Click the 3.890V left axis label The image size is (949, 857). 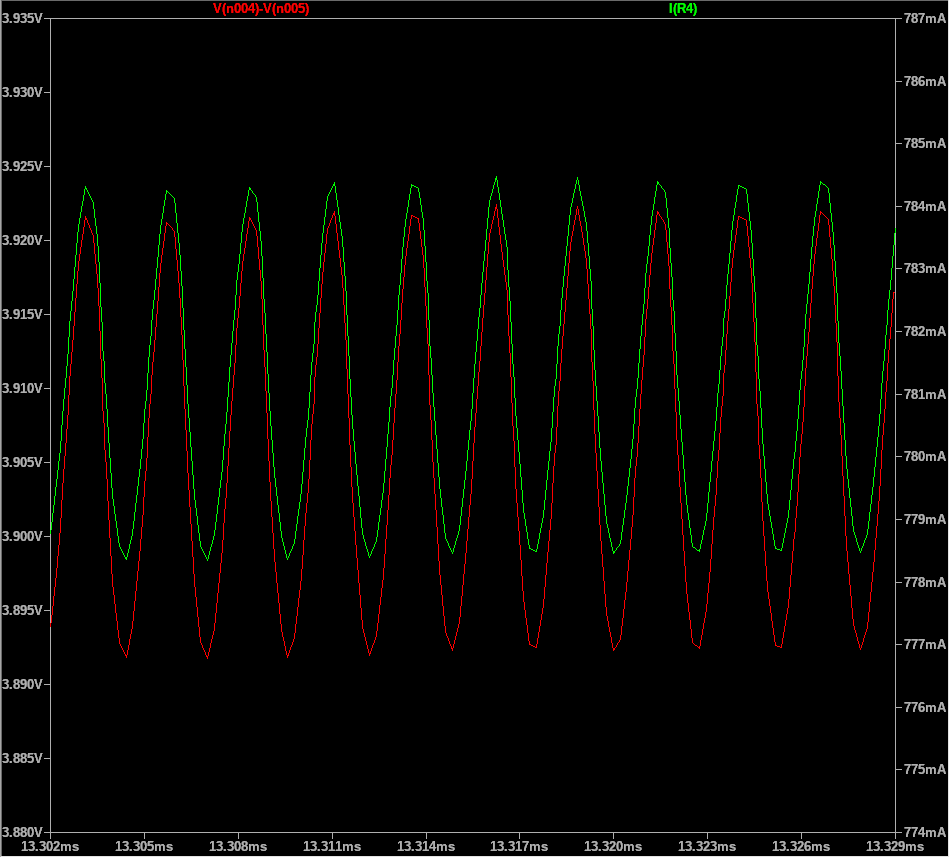(22, 685)
